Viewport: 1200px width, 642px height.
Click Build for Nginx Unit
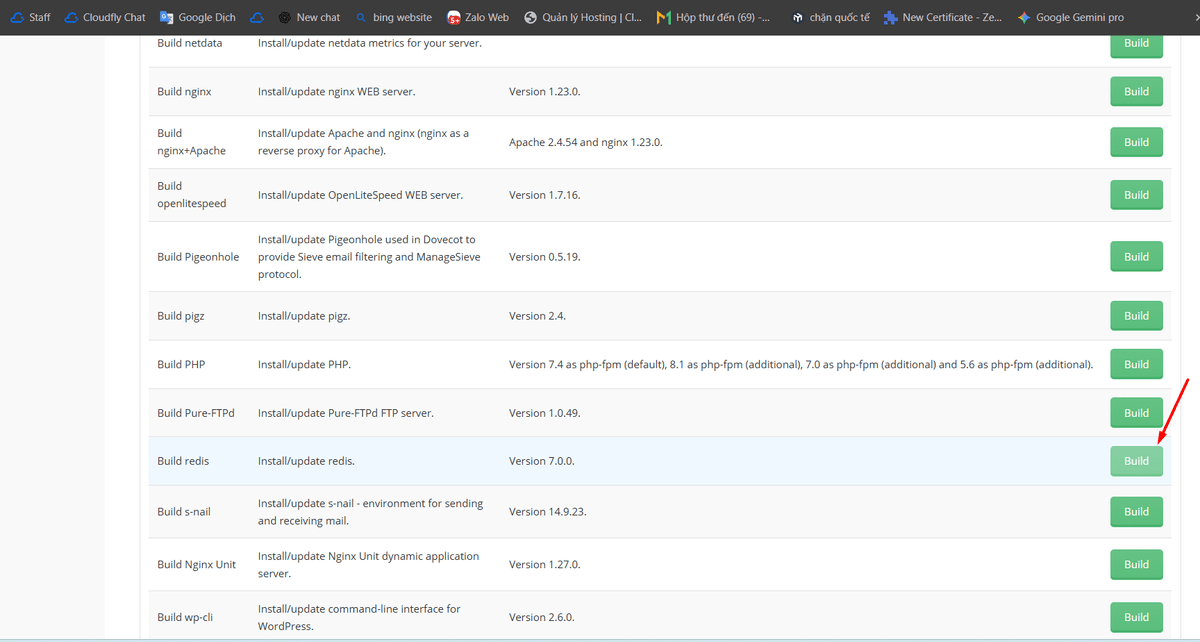[x=1136, y=564]
